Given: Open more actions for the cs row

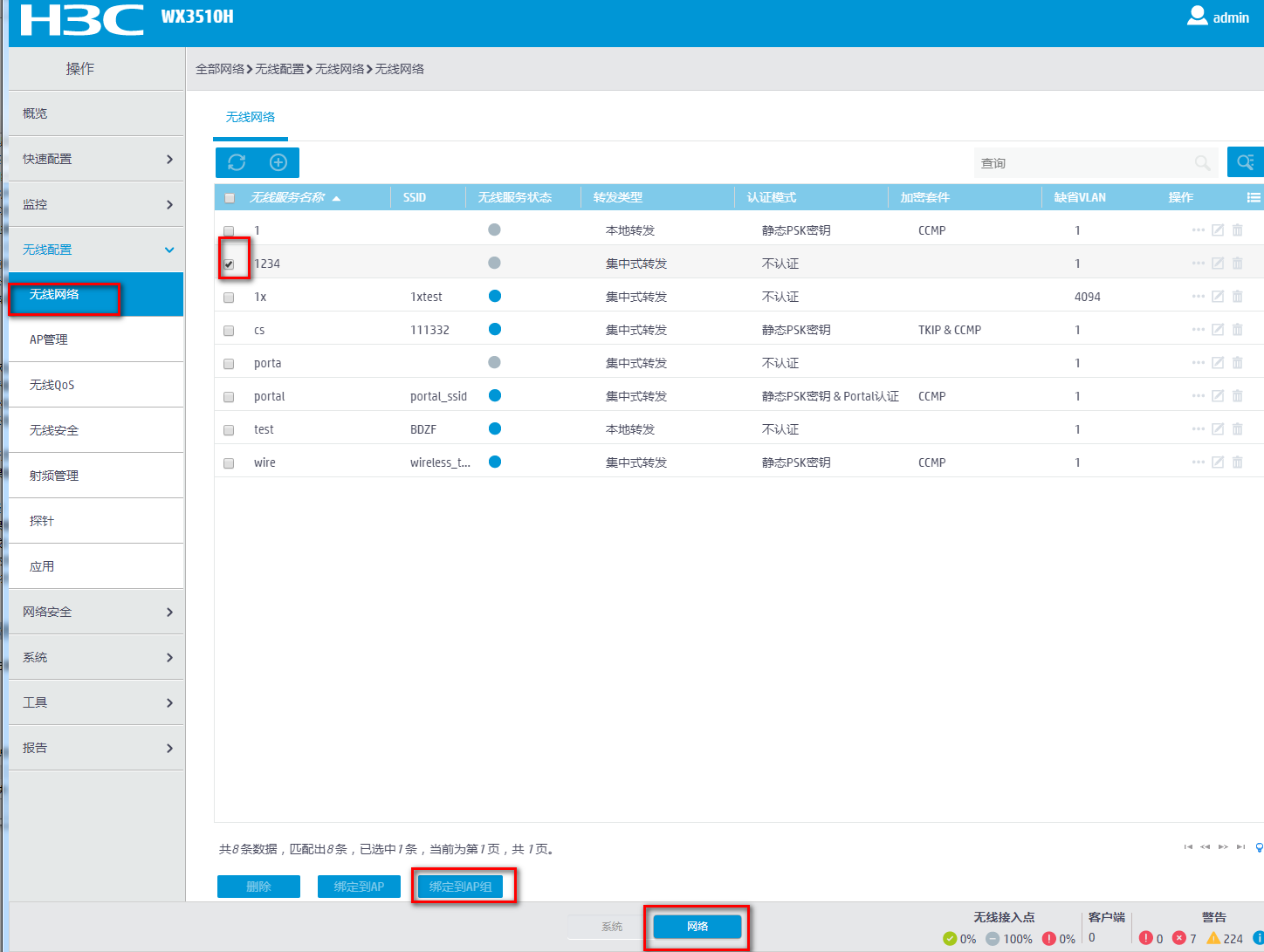Looking at the screenshot, I should tap(1198, 330).
